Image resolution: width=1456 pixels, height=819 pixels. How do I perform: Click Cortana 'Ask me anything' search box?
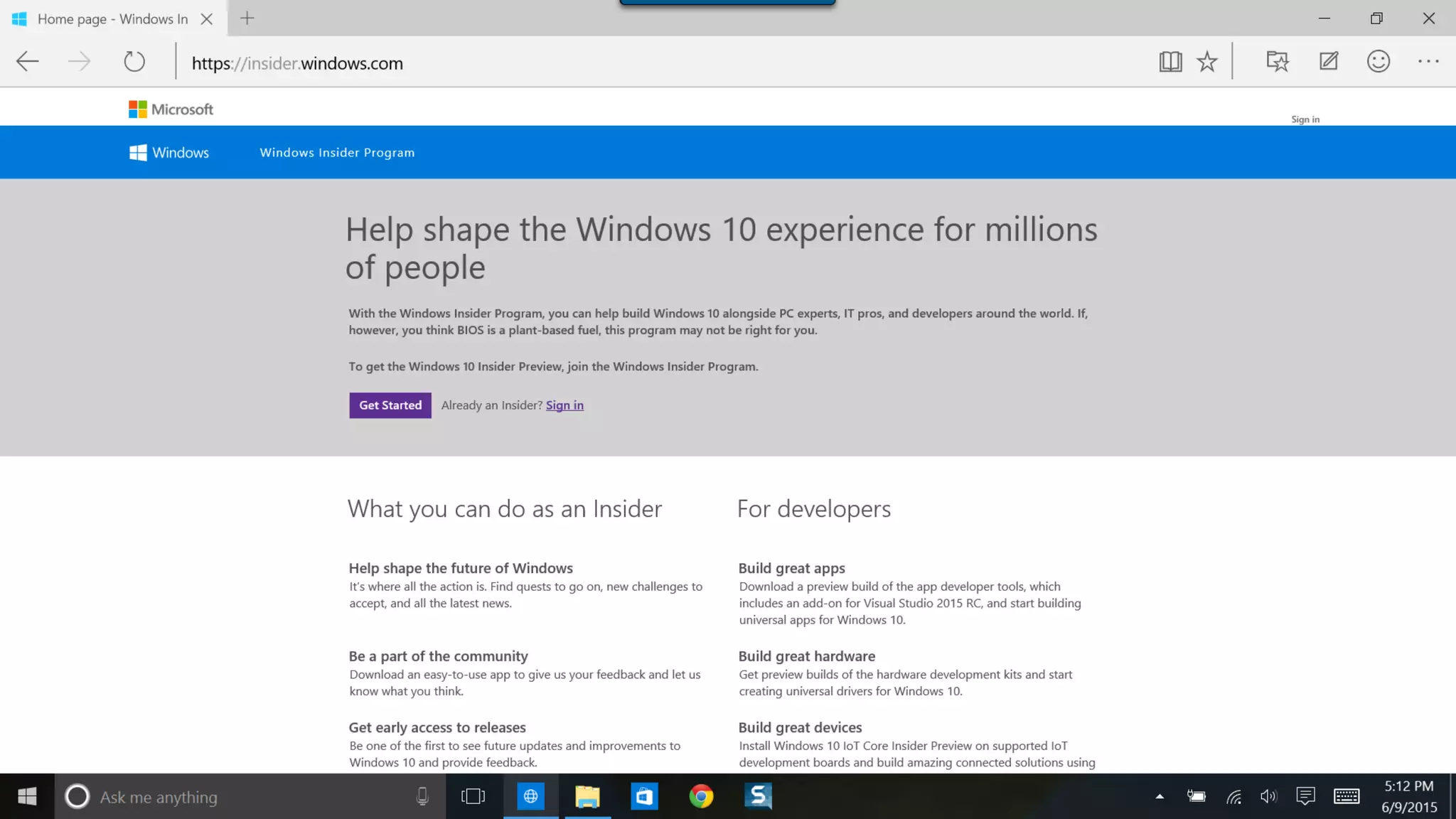tap(250, 797)
